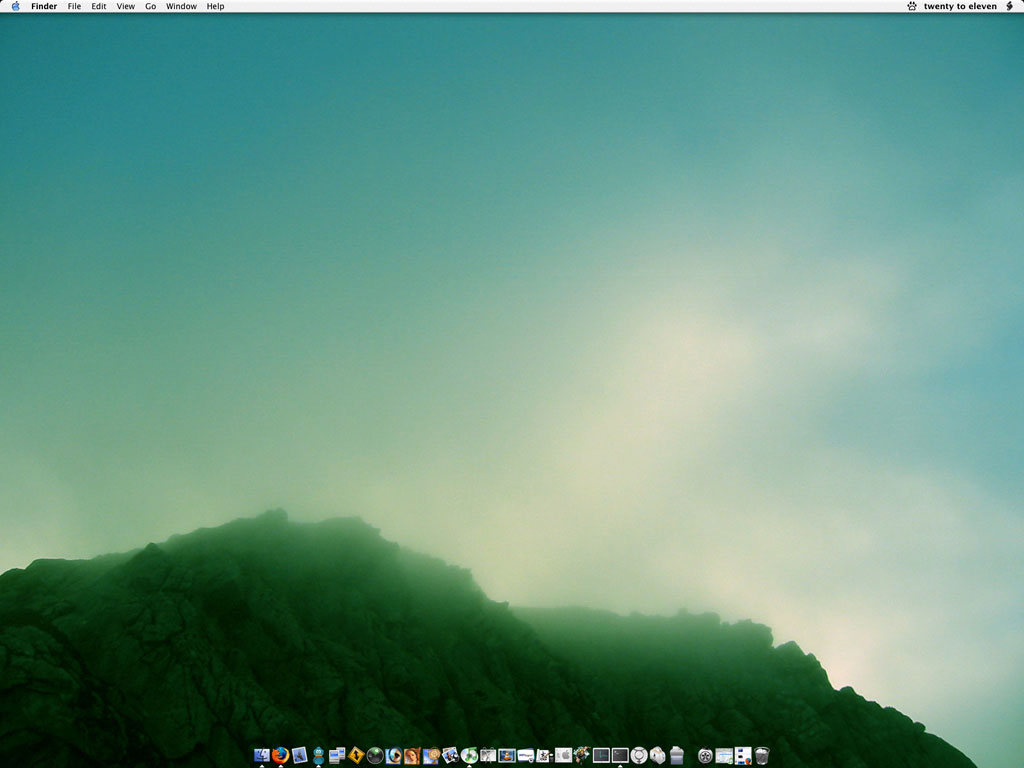
Task: Click the 'twenty to eleven' fuzzy clock
Action: (x=960, y=7)
